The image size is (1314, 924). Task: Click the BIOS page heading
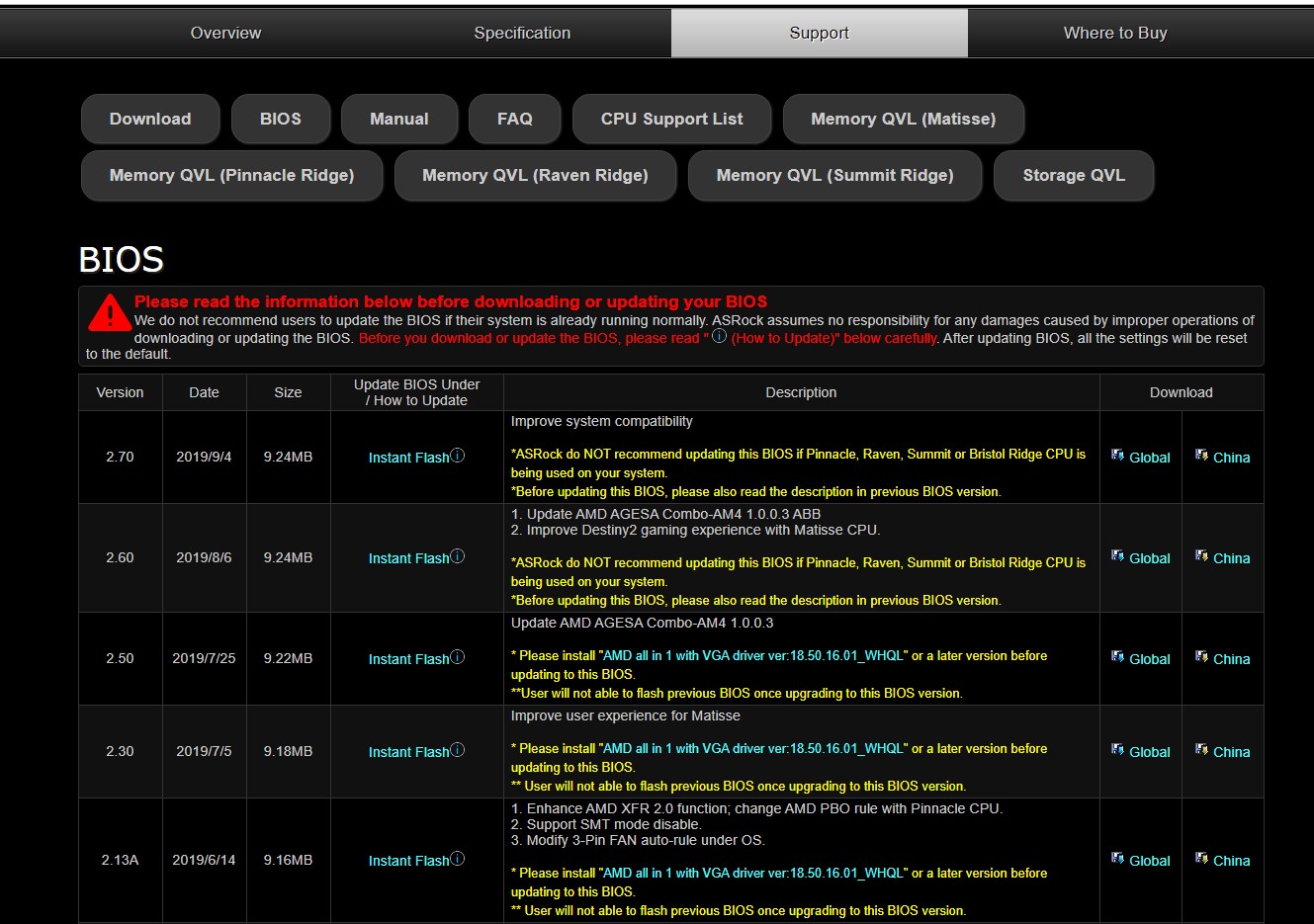121,259
